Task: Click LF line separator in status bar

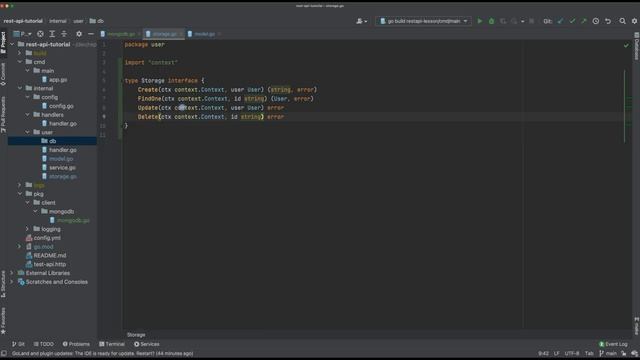Action: (x=556, y=353)
